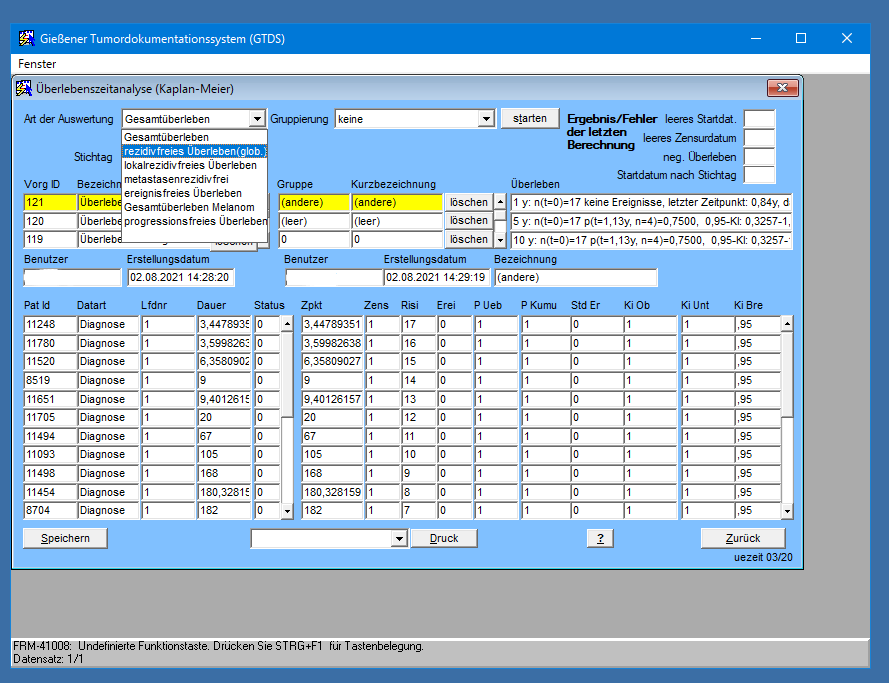Click the GTDS application icon in title bar

coord(26,39)
